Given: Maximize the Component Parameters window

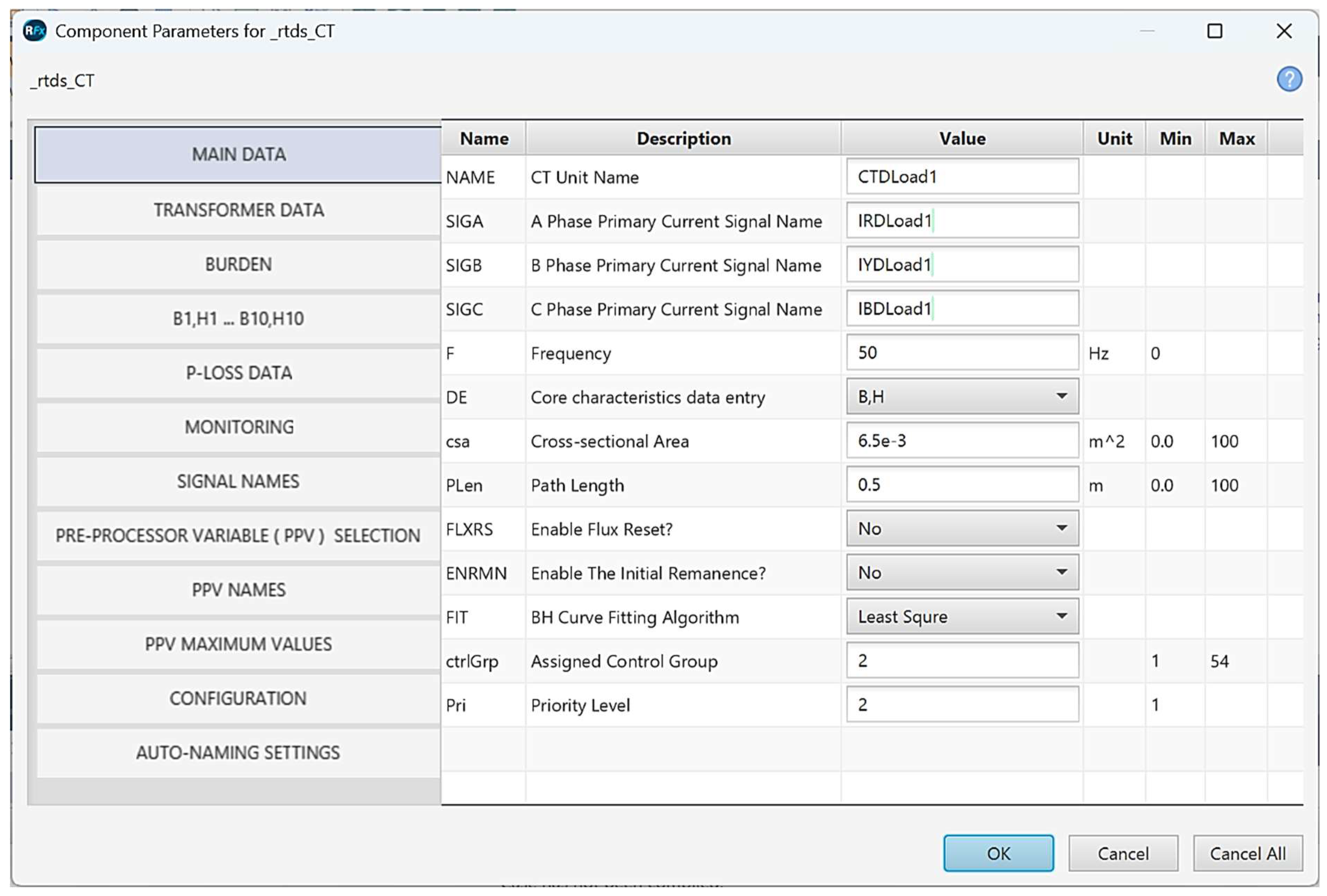Looking at the screenshot, I should [x=1215, y=31].
